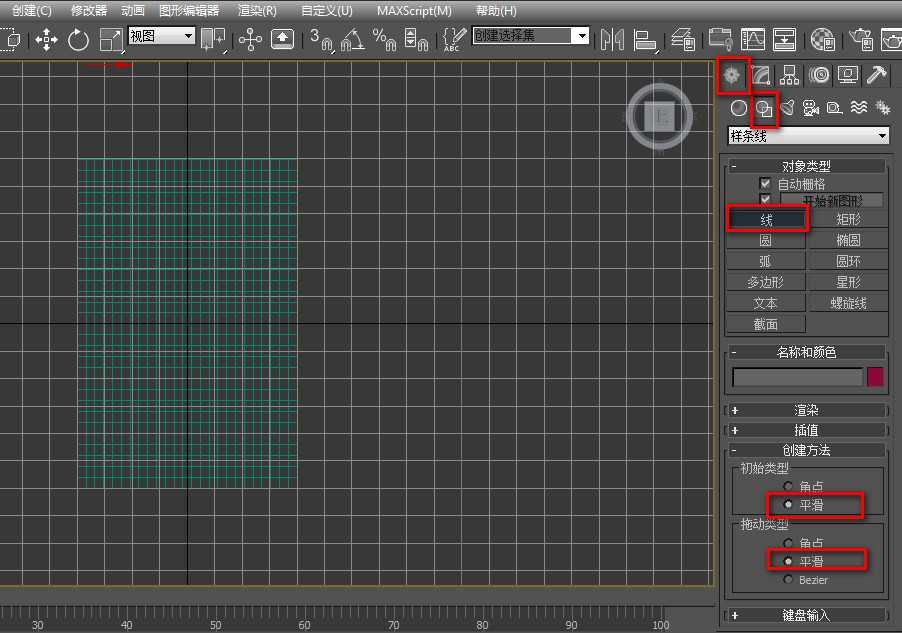This screenshot has height=633, width=902.
Task: Open Edit Named Selection Sets (ABC icon)
Action: pos(454,39)
